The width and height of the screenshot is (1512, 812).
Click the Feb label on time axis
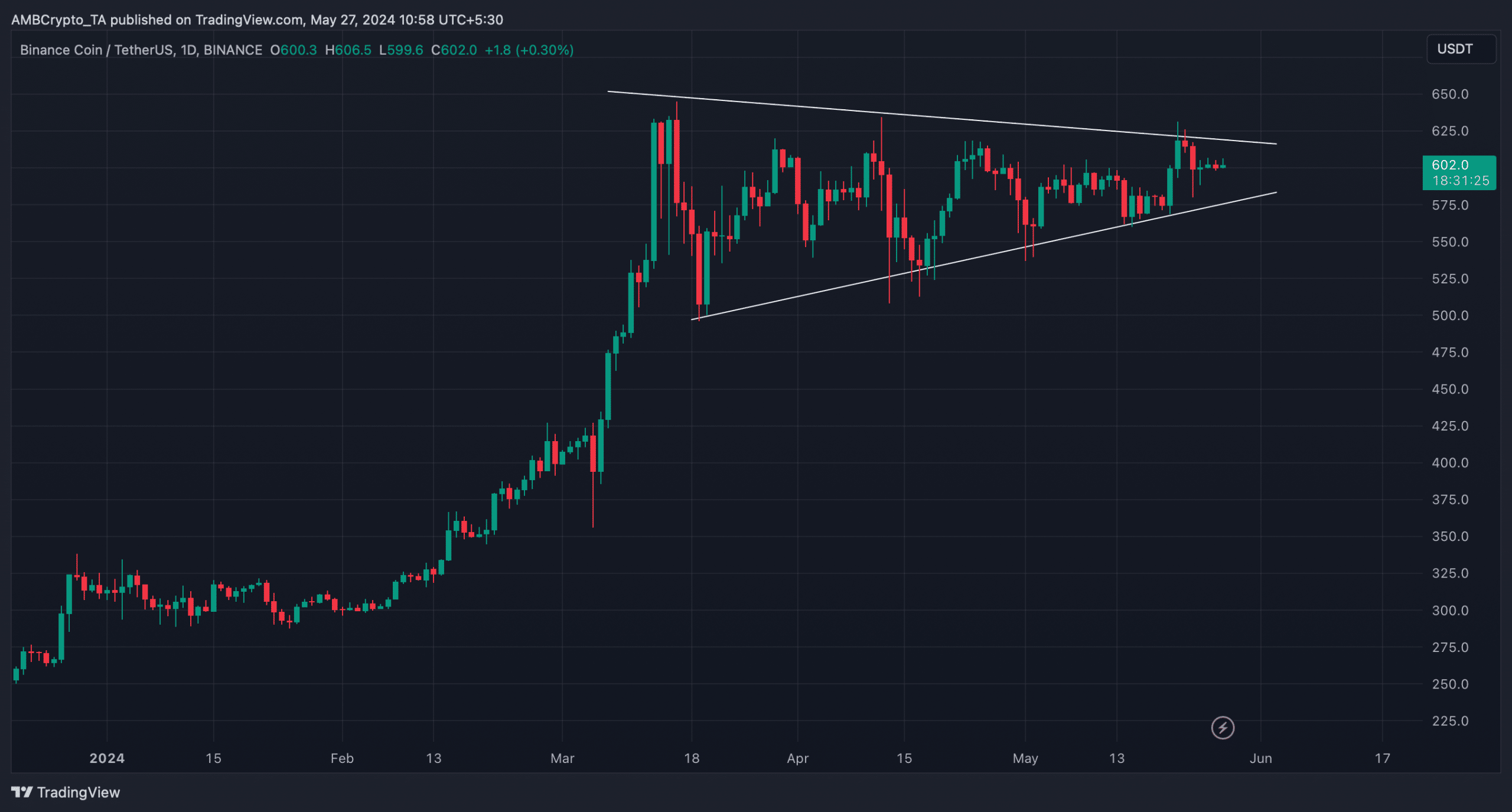point(342,759)
